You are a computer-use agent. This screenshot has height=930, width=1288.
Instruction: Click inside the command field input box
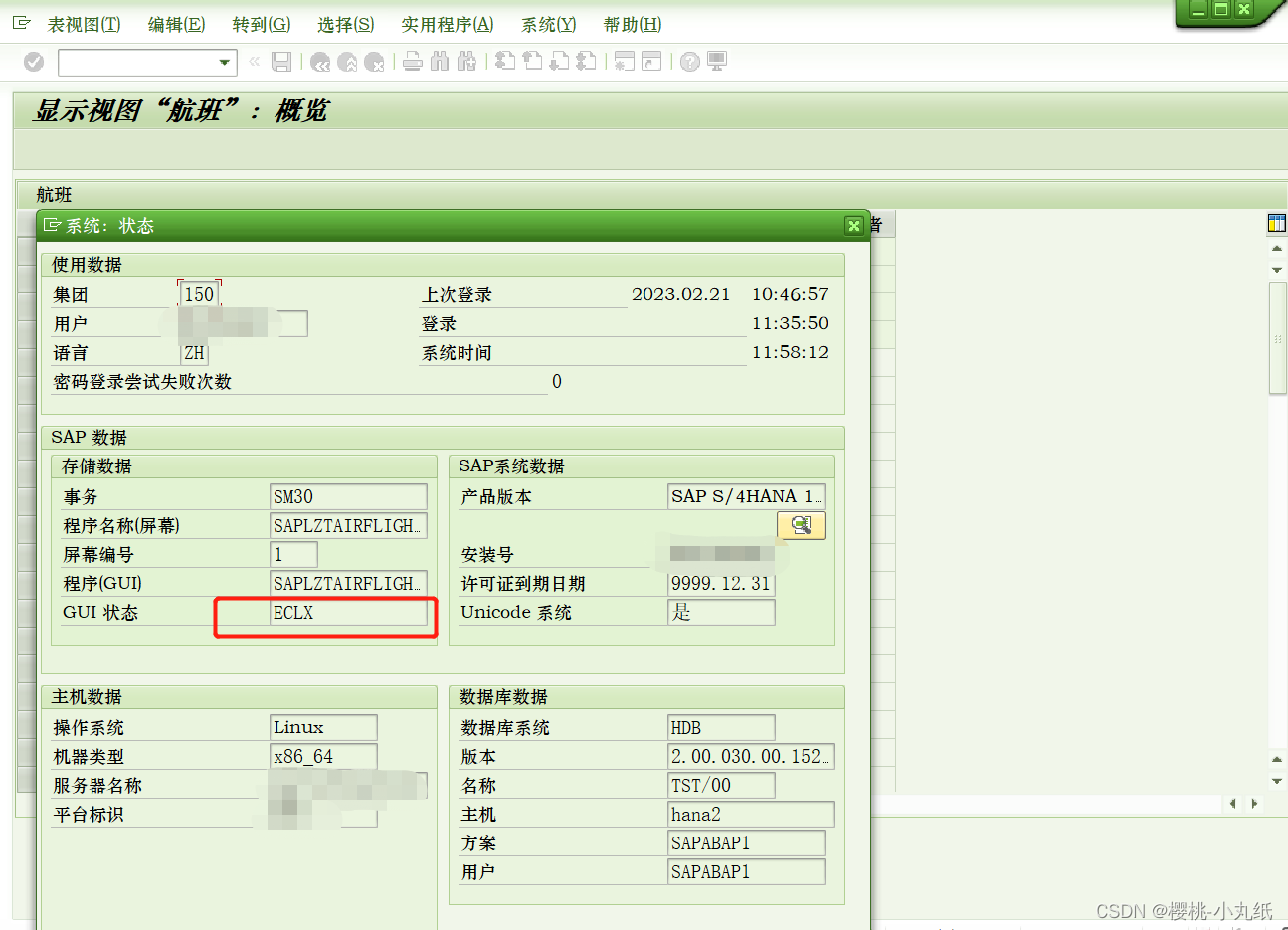click(139, 62)
